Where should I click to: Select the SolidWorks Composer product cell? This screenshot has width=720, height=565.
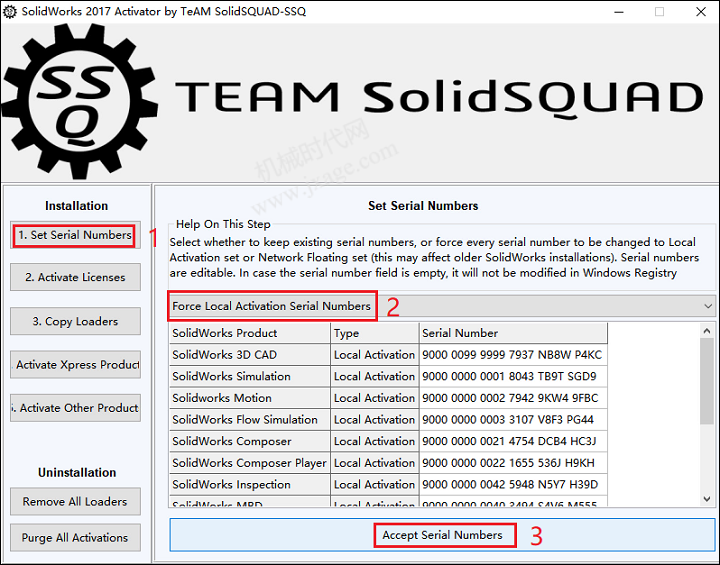point(250,441)
